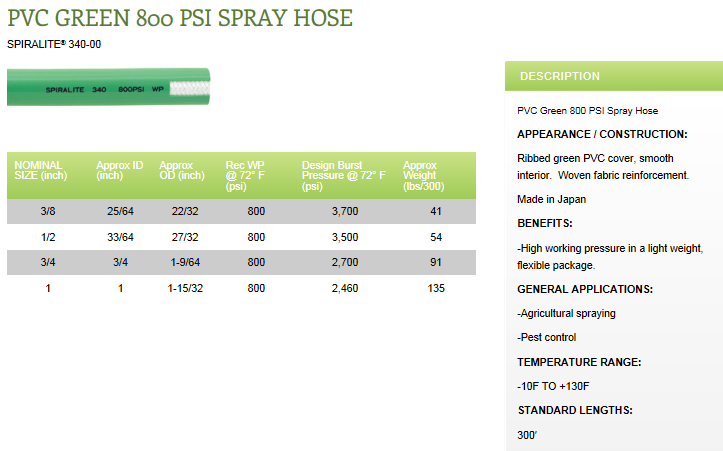Click the STANDARD LENGTHS heading
Viewport: 723px width, 451px height.
click(x=575, y=410)
